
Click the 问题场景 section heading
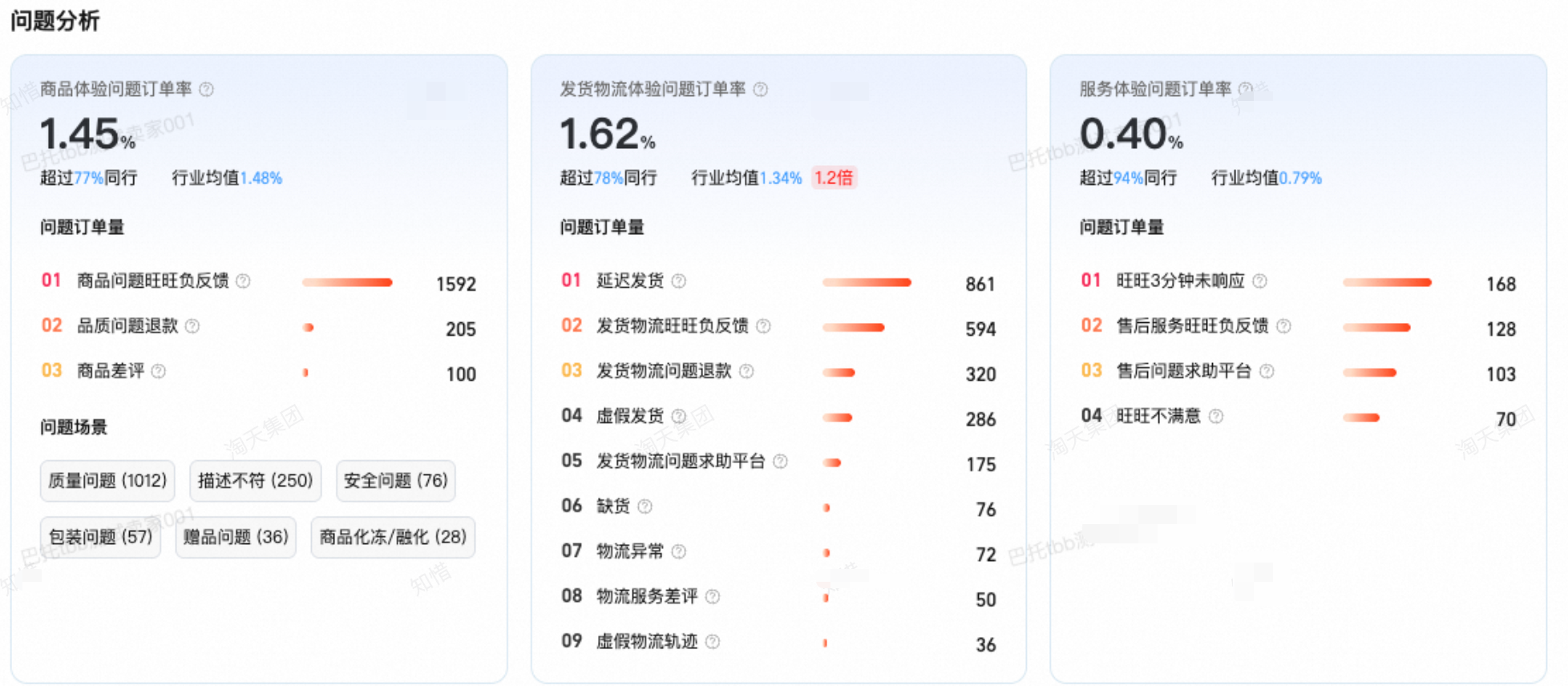(74, 427)
